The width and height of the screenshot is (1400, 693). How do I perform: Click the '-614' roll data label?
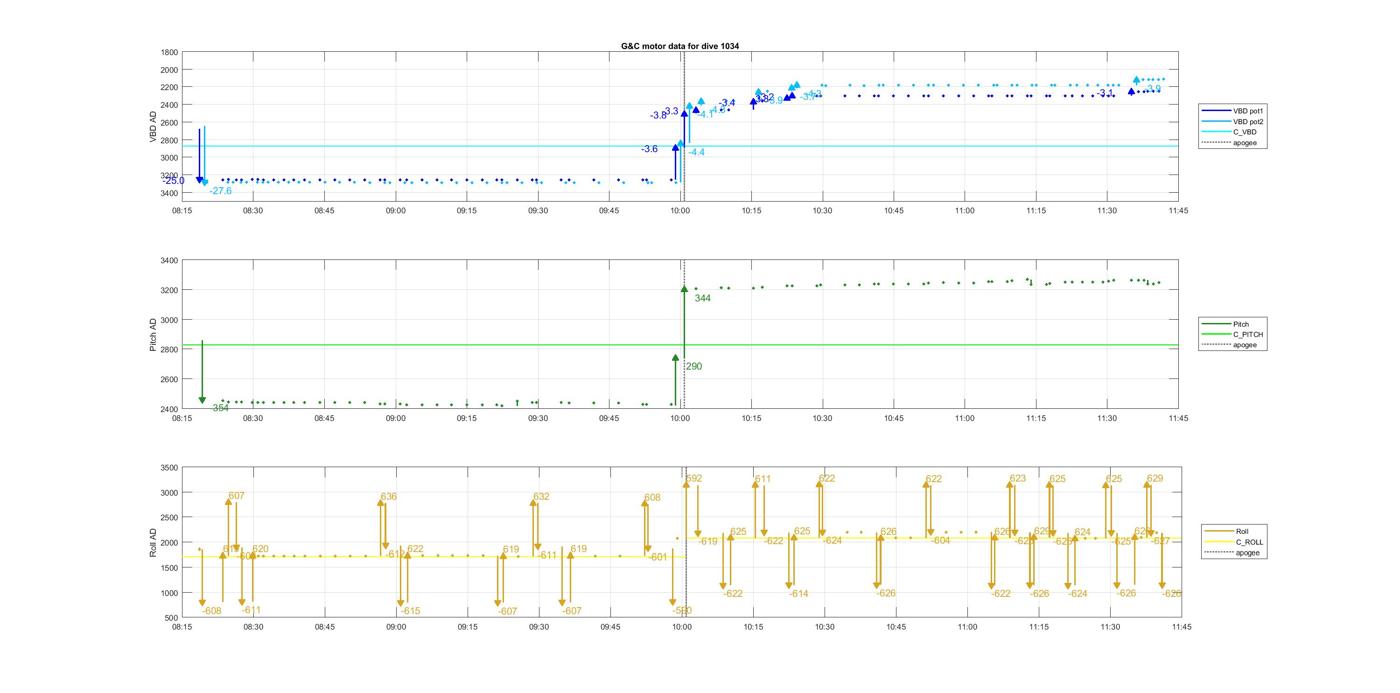pos(798,594)
